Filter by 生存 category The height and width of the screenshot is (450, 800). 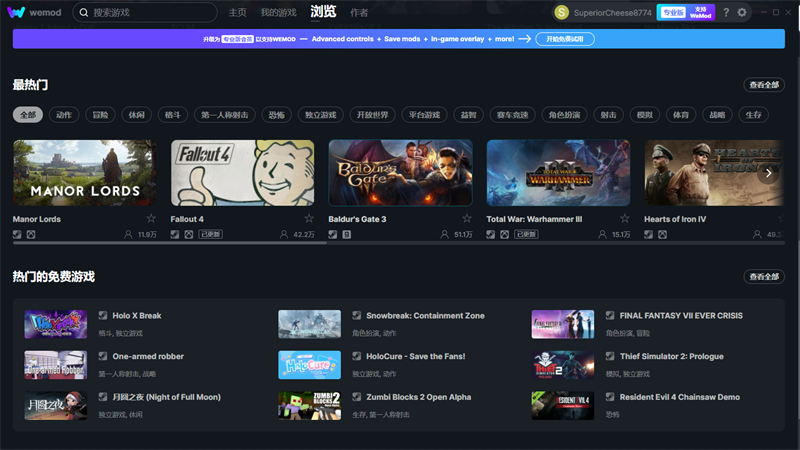[x=754, y=115]
